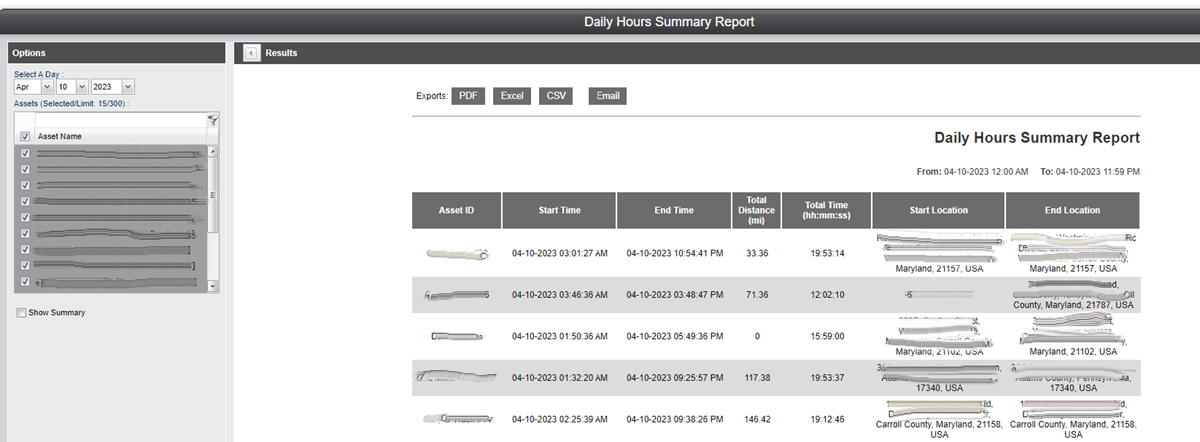Send the report via Email button
The image size is (1200, 442).
(x=607, y=96)
